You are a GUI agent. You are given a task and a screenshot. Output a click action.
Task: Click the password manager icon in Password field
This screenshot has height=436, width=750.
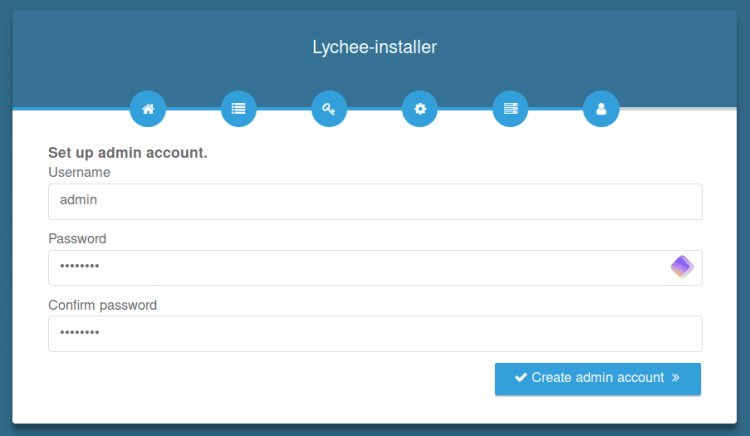click(x=682, y=267)
